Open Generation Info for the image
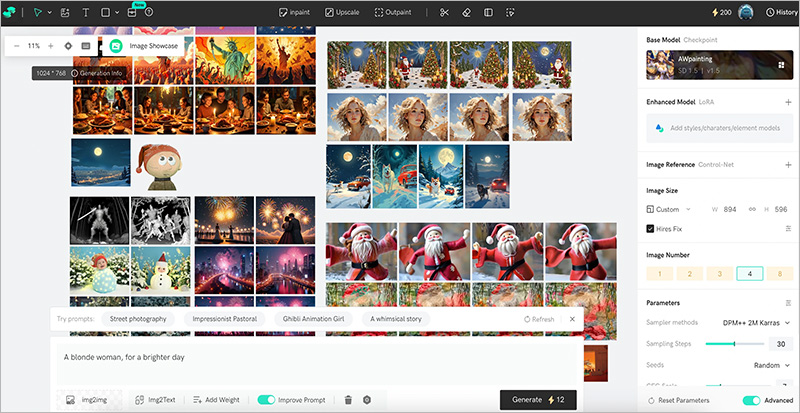Image resolution: width=800 pixels, height=413 pixels. (97, 73)
